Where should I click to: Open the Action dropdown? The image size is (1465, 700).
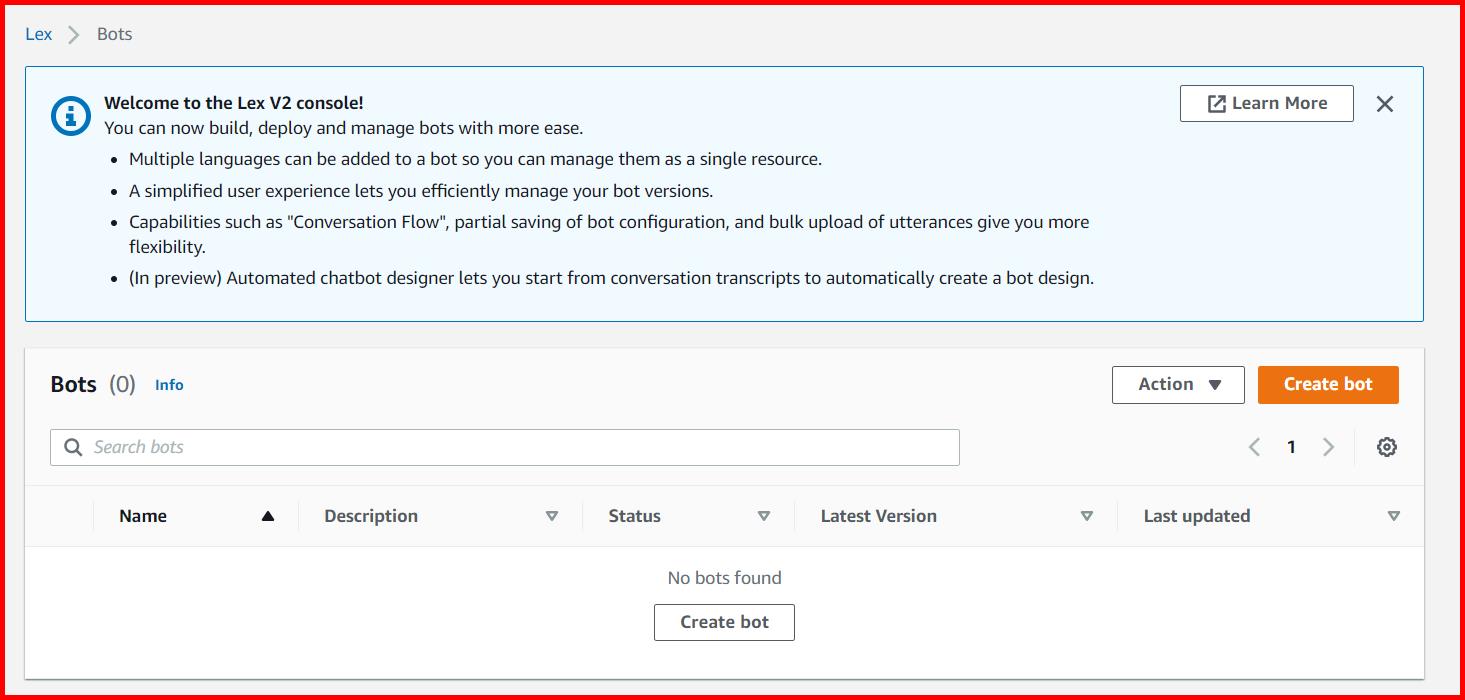1178,384
